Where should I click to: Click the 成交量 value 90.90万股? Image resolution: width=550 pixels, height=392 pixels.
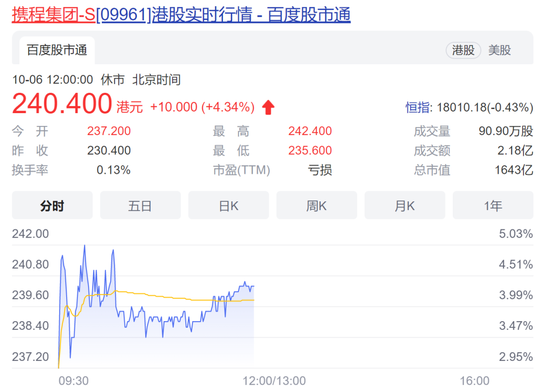tap(506, 131)
